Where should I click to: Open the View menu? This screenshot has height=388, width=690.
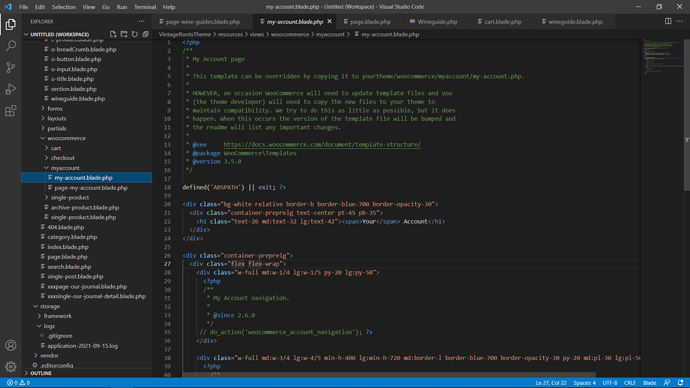pos(88,7)
